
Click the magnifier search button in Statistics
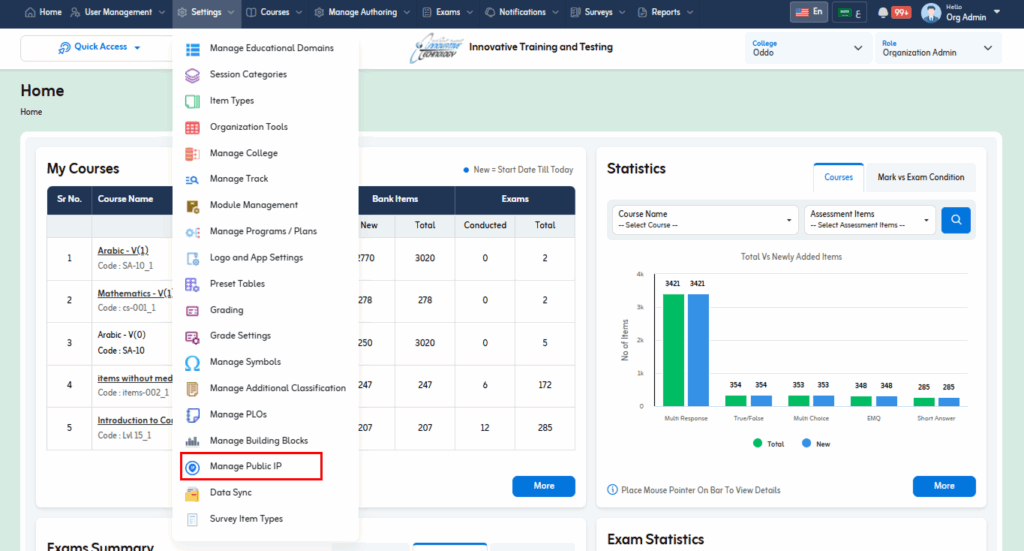point(955,219)
